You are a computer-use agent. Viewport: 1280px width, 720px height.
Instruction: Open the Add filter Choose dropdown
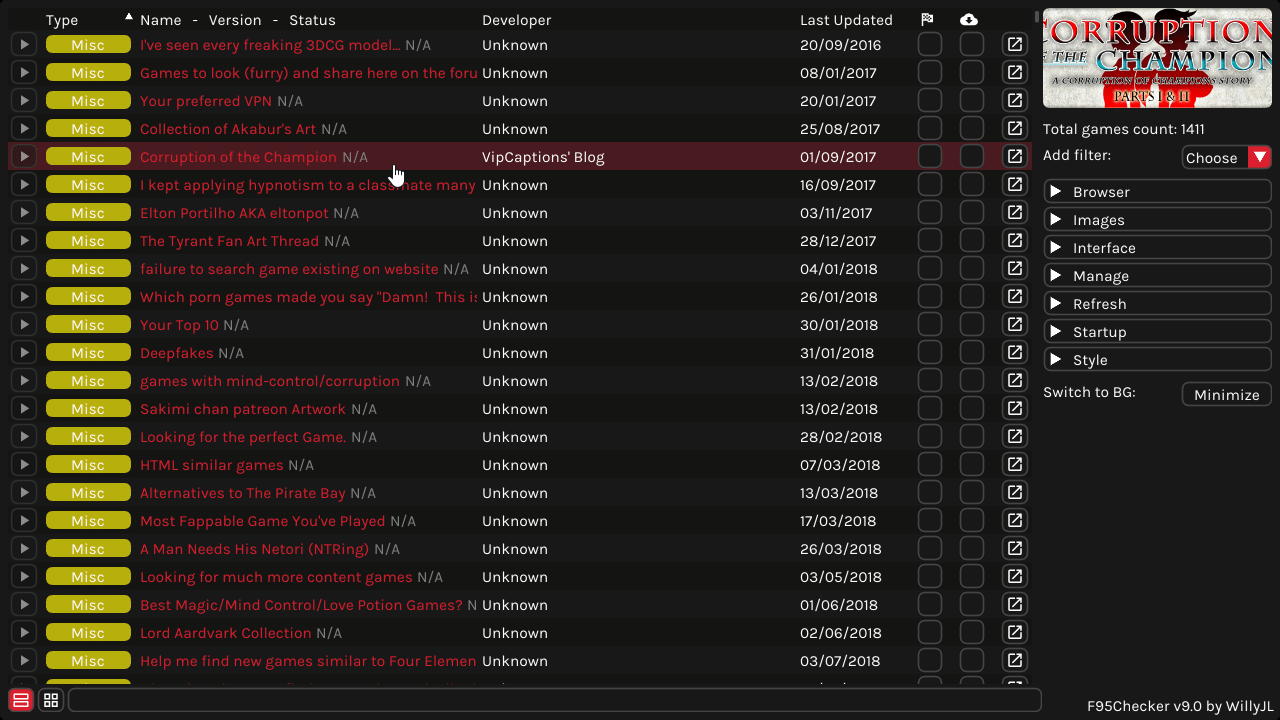click(x=1226, y=158)
